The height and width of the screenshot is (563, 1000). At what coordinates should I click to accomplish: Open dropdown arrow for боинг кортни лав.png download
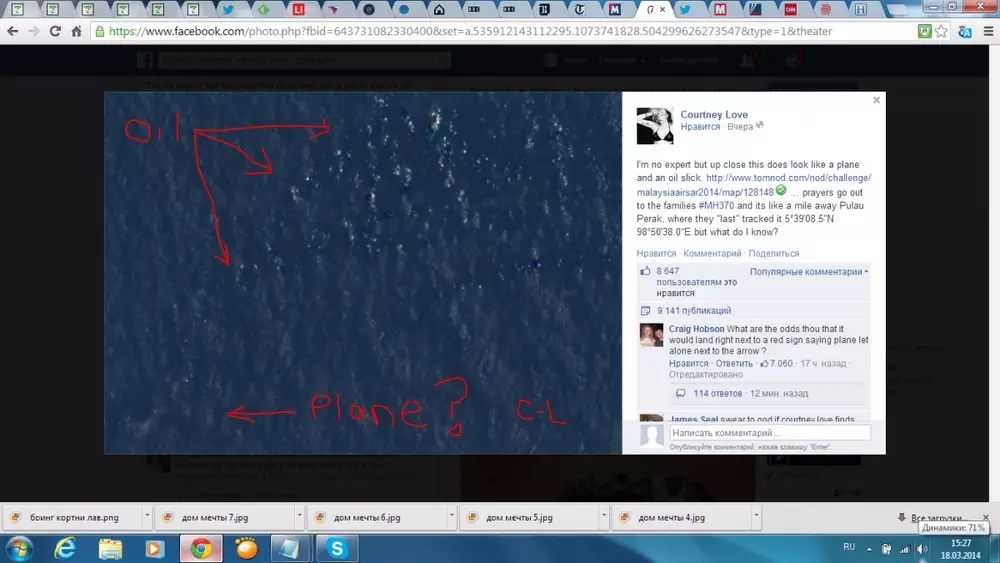(147, 517)
